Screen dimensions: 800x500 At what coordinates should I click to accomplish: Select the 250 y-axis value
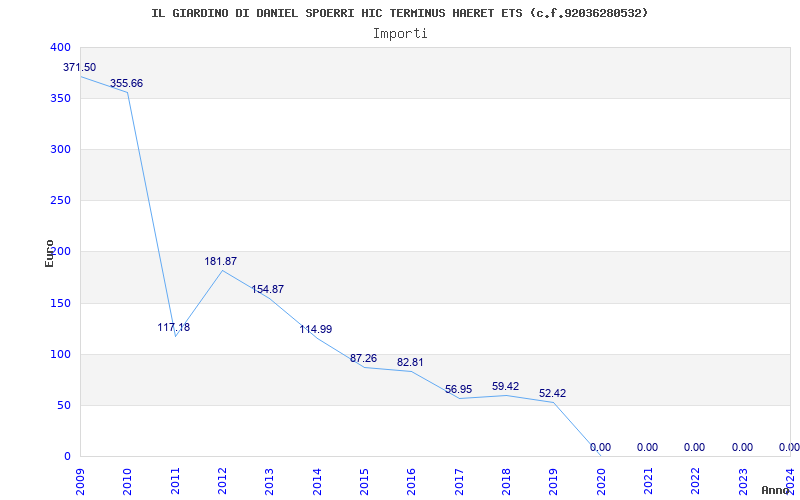(60, 201)
